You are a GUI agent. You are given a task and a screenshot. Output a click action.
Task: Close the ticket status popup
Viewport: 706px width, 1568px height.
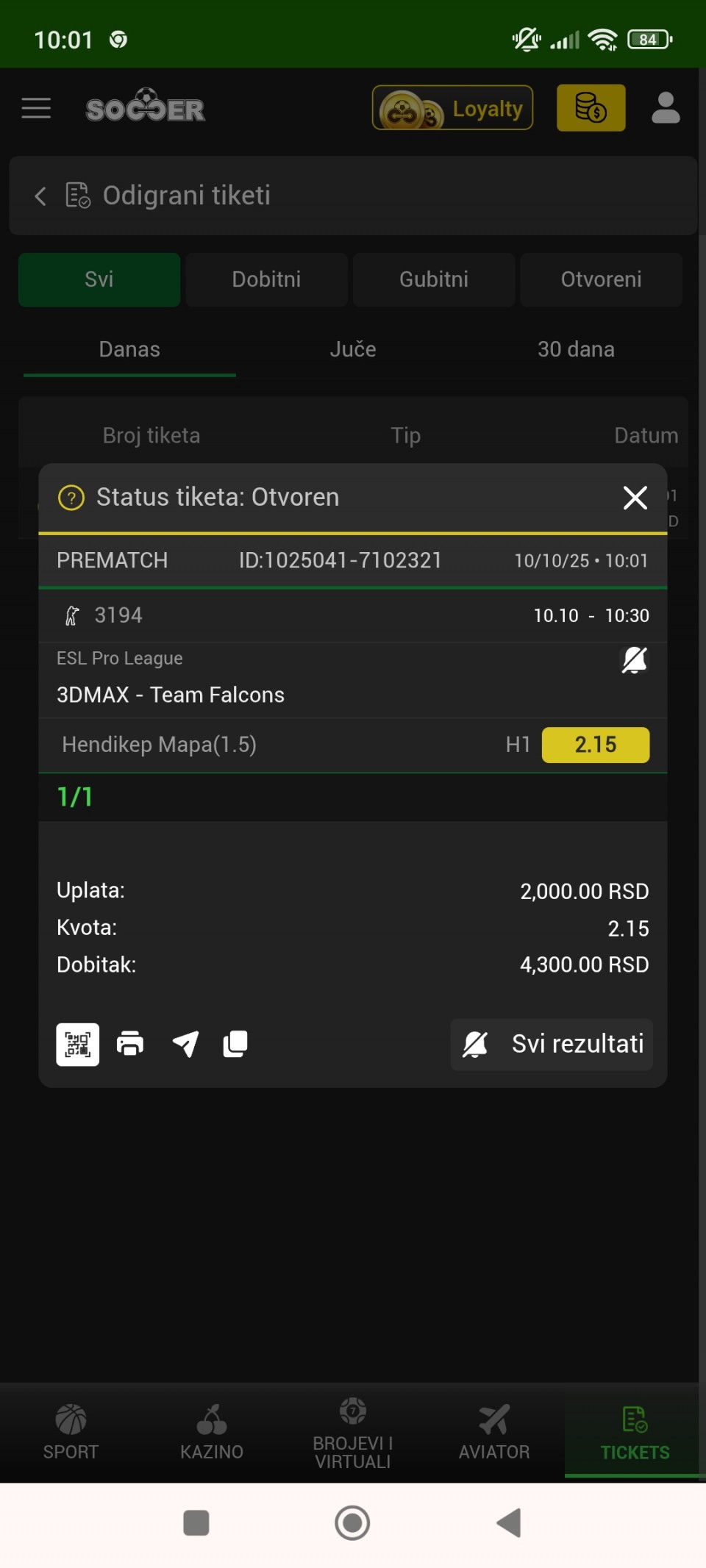pyautogui.click(x=635, y=498)
